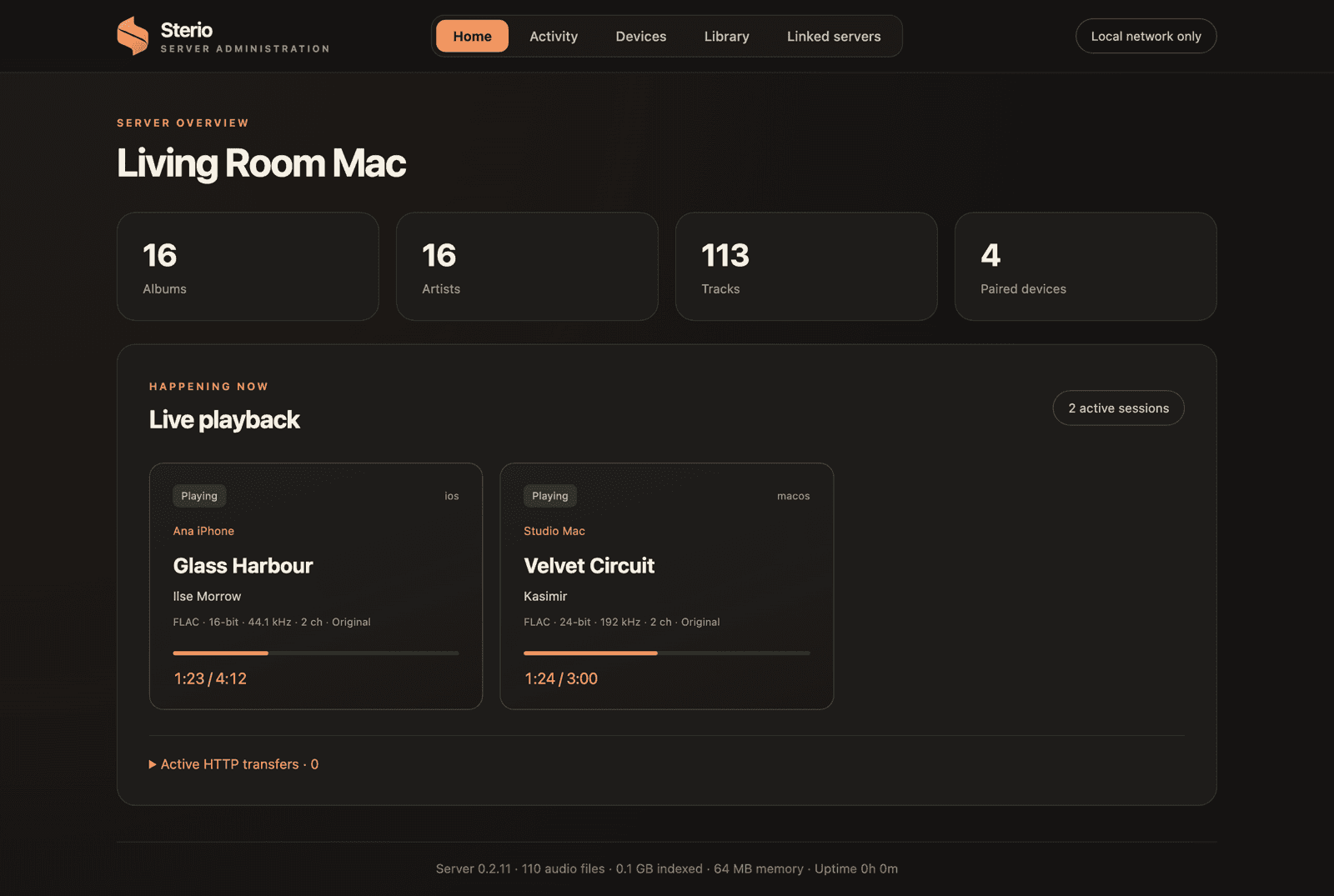The height and width of the screenshot is (896, 1334).
Task: Click the SERVER OVERVIEW label
Action: point(183,123)
